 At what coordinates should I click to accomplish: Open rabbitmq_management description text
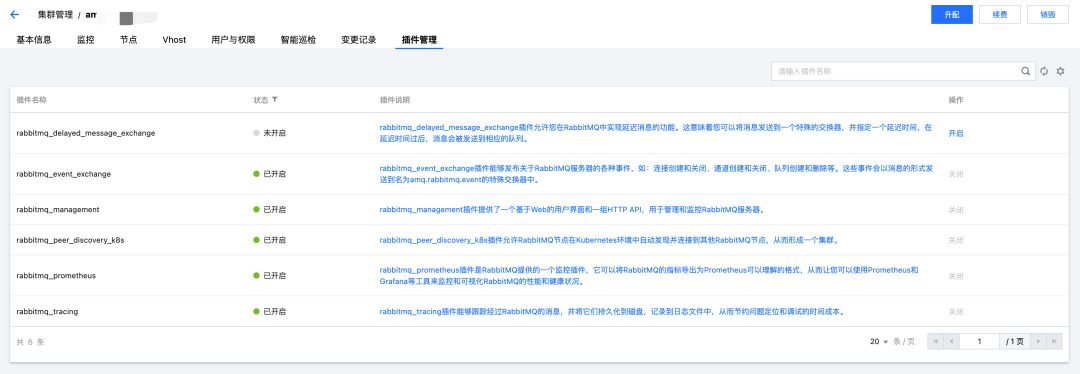(x=572, y=209)
